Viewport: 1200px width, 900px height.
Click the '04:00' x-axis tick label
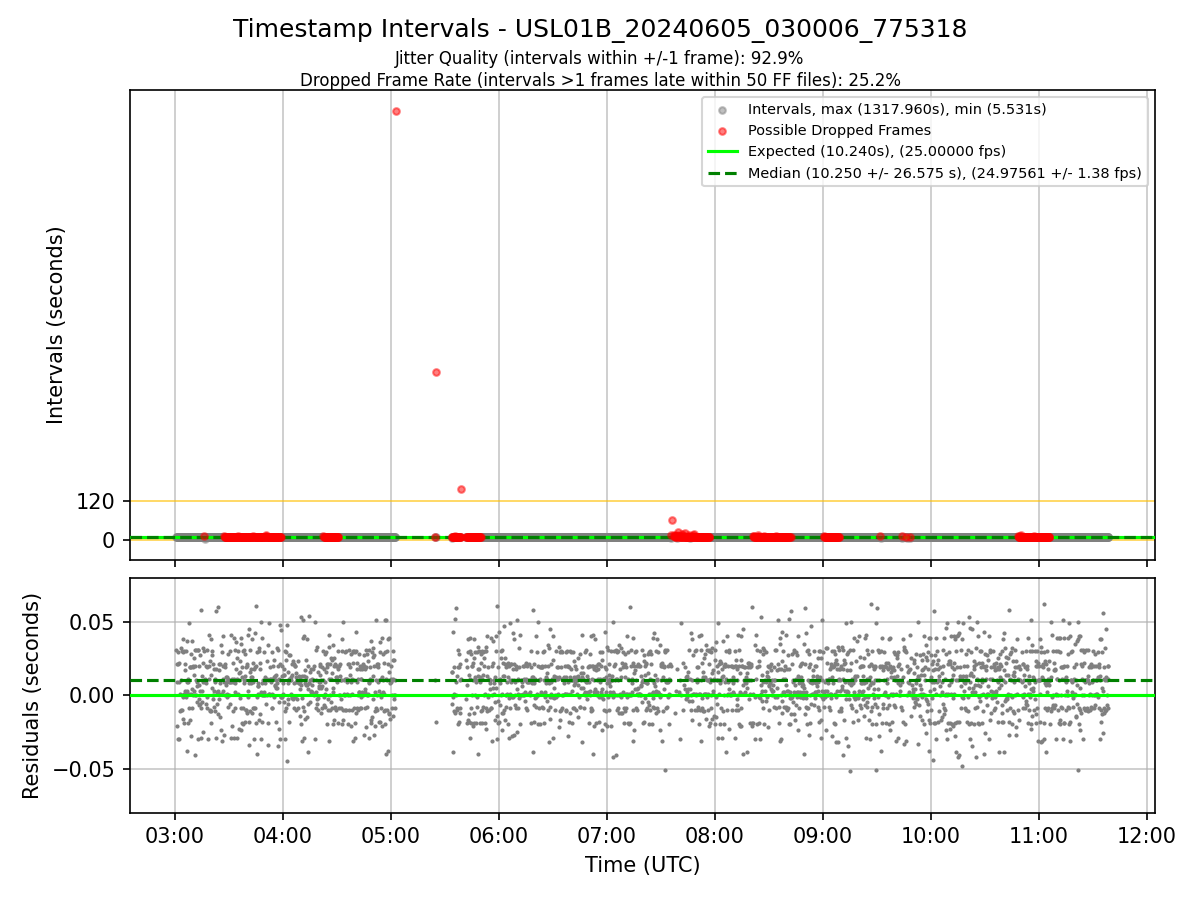click(283, 836)
